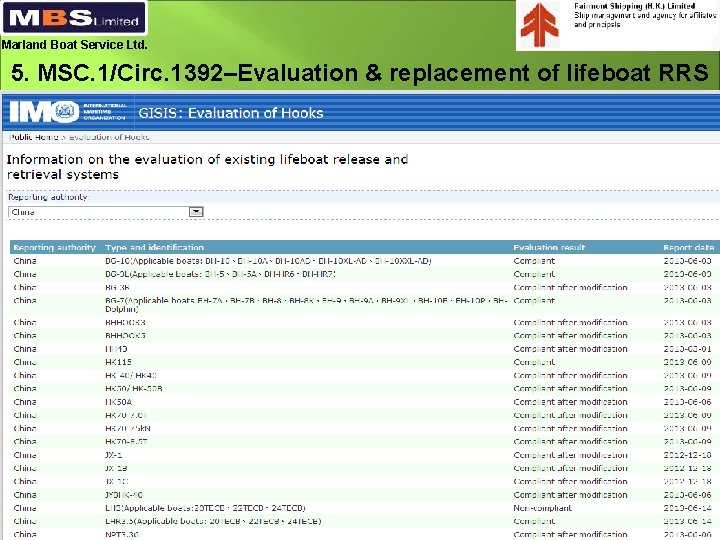Sort by Report date column header
This screenshot has height=540, width=720.
pyautogui.click(x=688, y=248)
